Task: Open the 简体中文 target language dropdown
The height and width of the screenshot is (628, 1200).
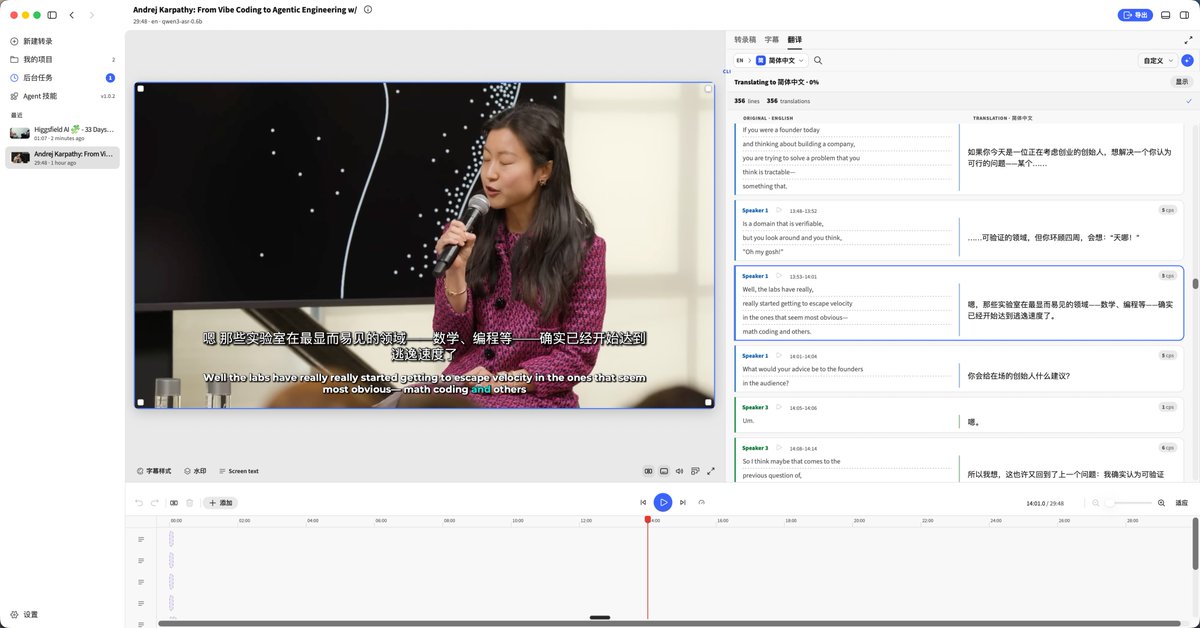Action: tap(781, 61)
